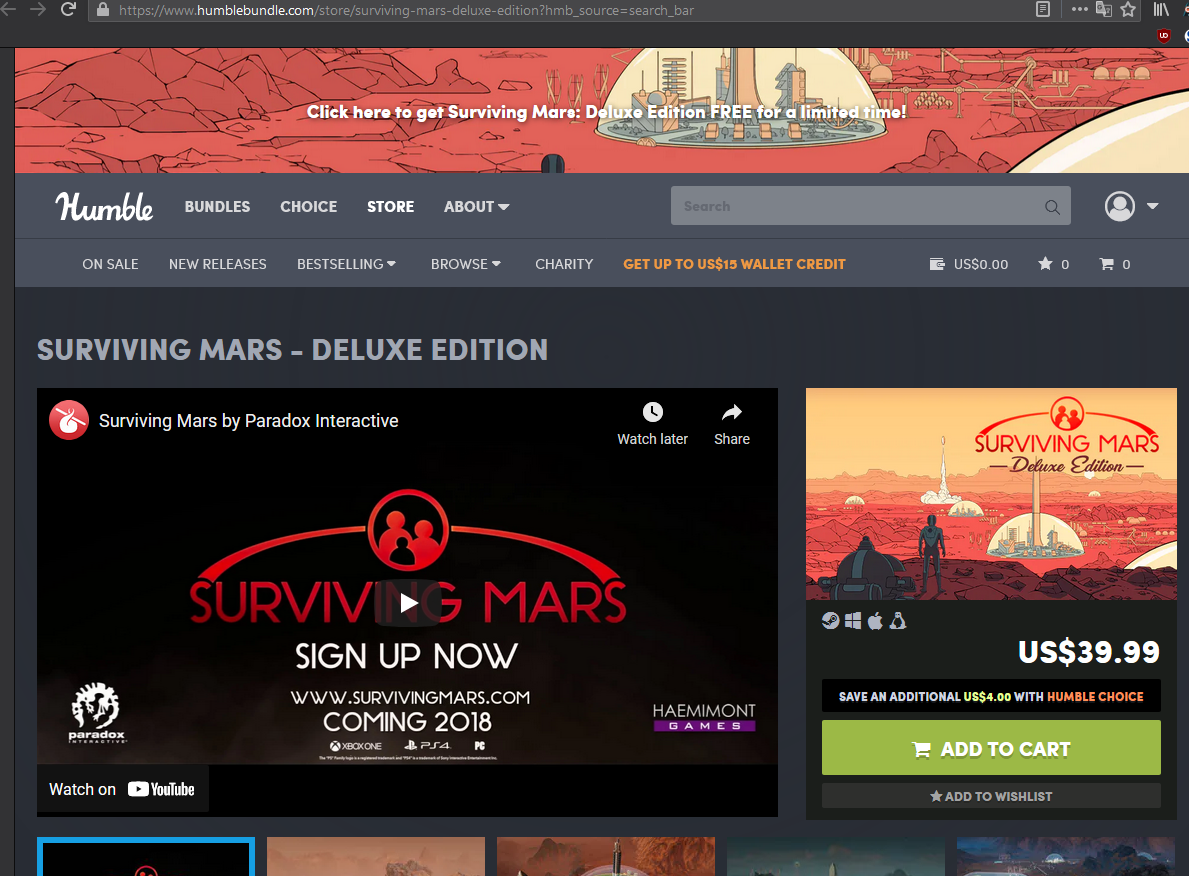
Task: Click the translate page icon
Action: 1104,10
